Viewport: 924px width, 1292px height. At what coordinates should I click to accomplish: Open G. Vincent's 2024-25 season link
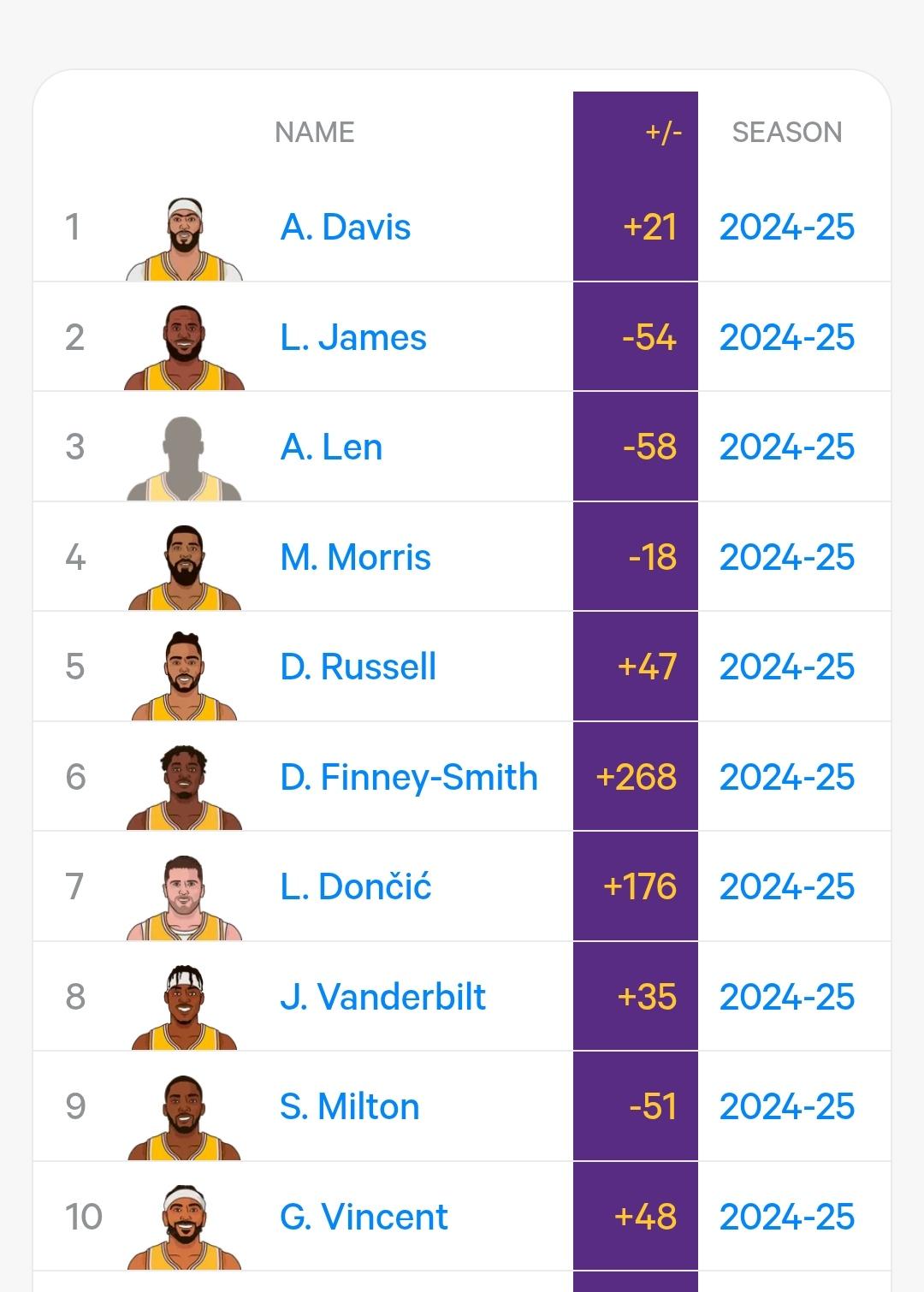coord(787,1217)
